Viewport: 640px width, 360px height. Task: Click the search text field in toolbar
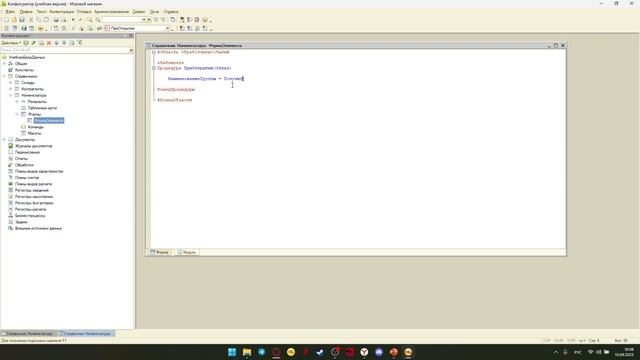click(x=122, y=20)
